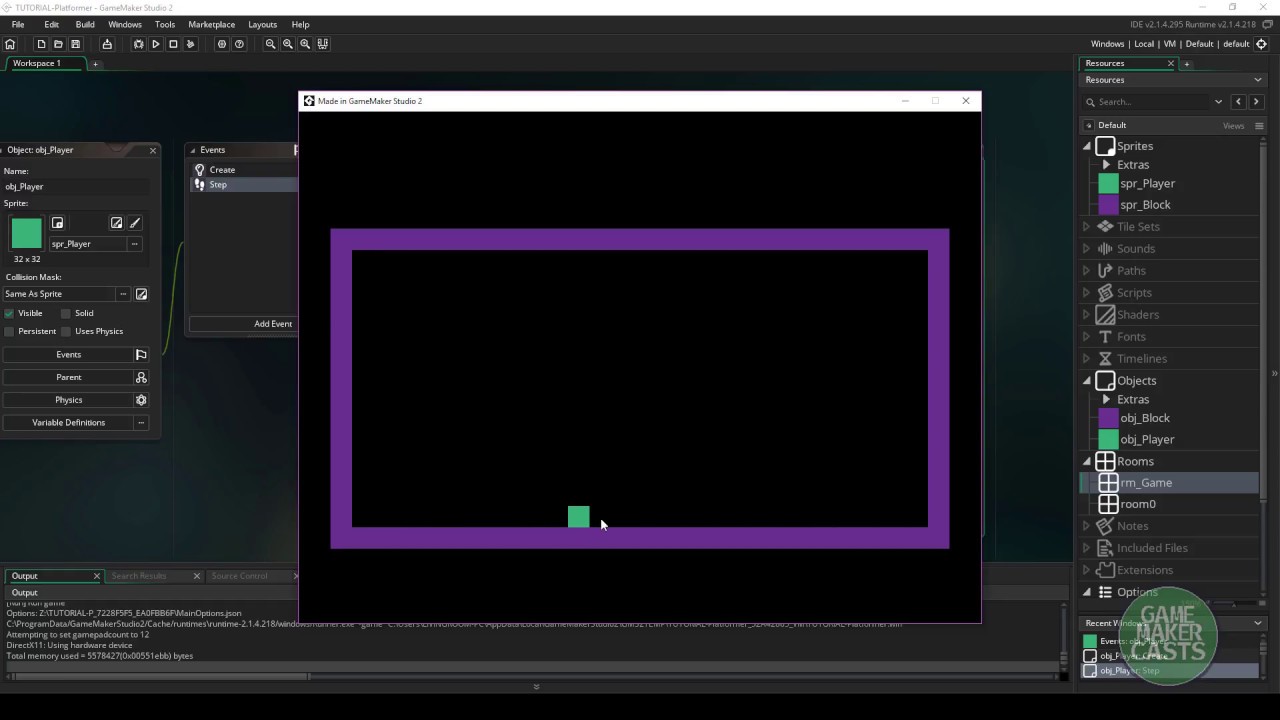Screen dimensions: 1280x720
Task: Stop the game with the stop icon
Action: pos(173,44)
